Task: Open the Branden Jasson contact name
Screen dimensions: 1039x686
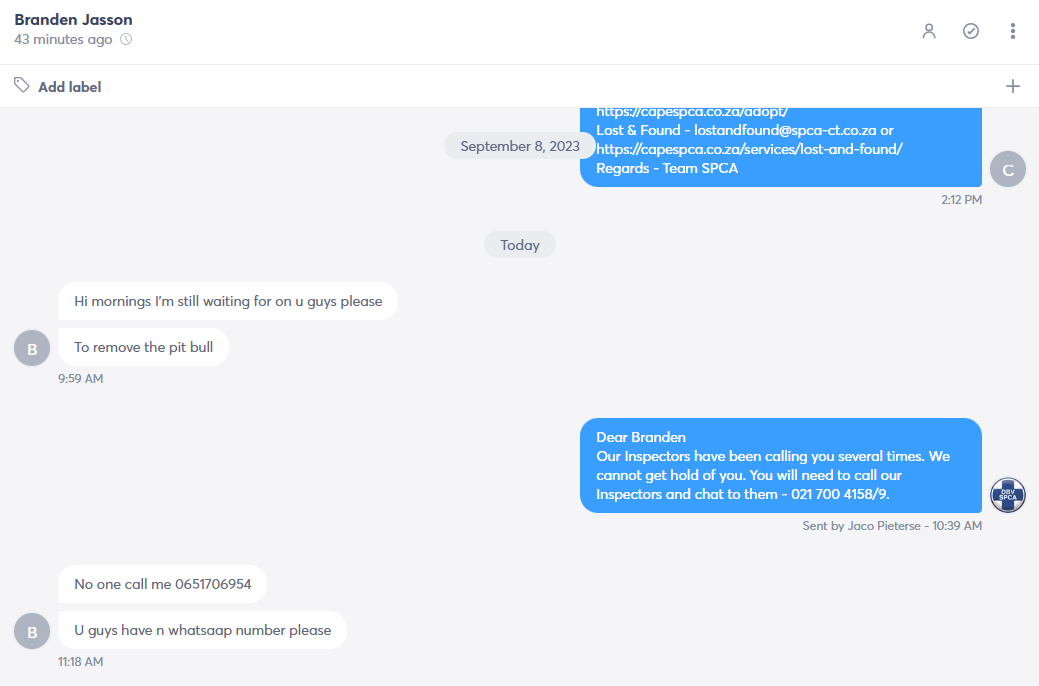Action: coord(74,19)
